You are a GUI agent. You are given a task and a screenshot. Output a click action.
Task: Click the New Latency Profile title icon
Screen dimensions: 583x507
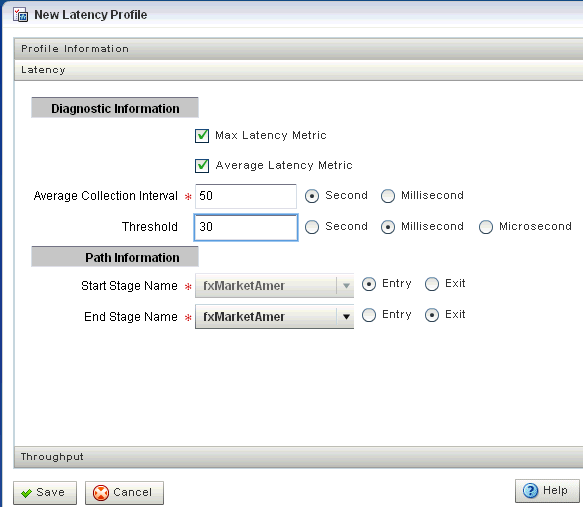[20, 14]
